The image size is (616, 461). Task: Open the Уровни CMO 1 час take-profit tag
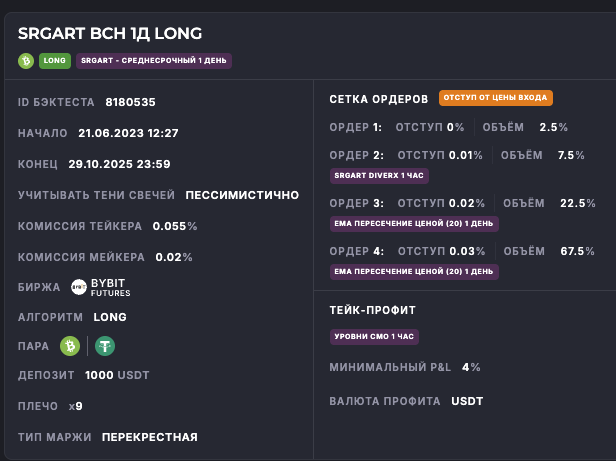tap(376, 337)
